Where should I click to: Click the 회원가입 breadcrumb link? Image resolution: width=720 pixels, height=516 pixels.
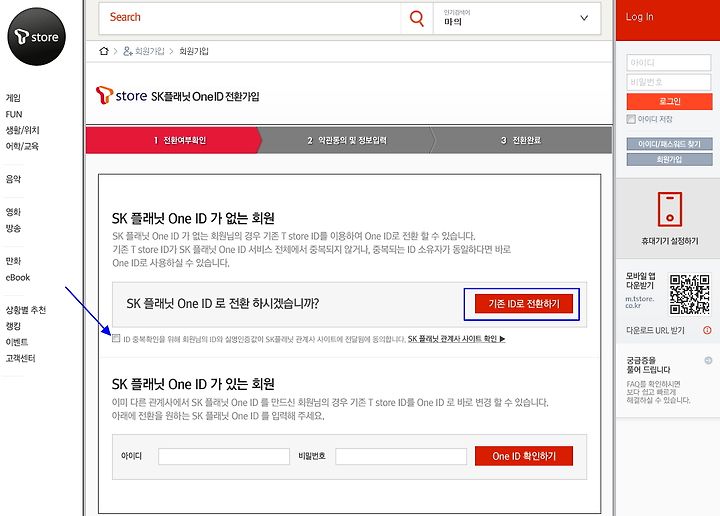point(193,51)
